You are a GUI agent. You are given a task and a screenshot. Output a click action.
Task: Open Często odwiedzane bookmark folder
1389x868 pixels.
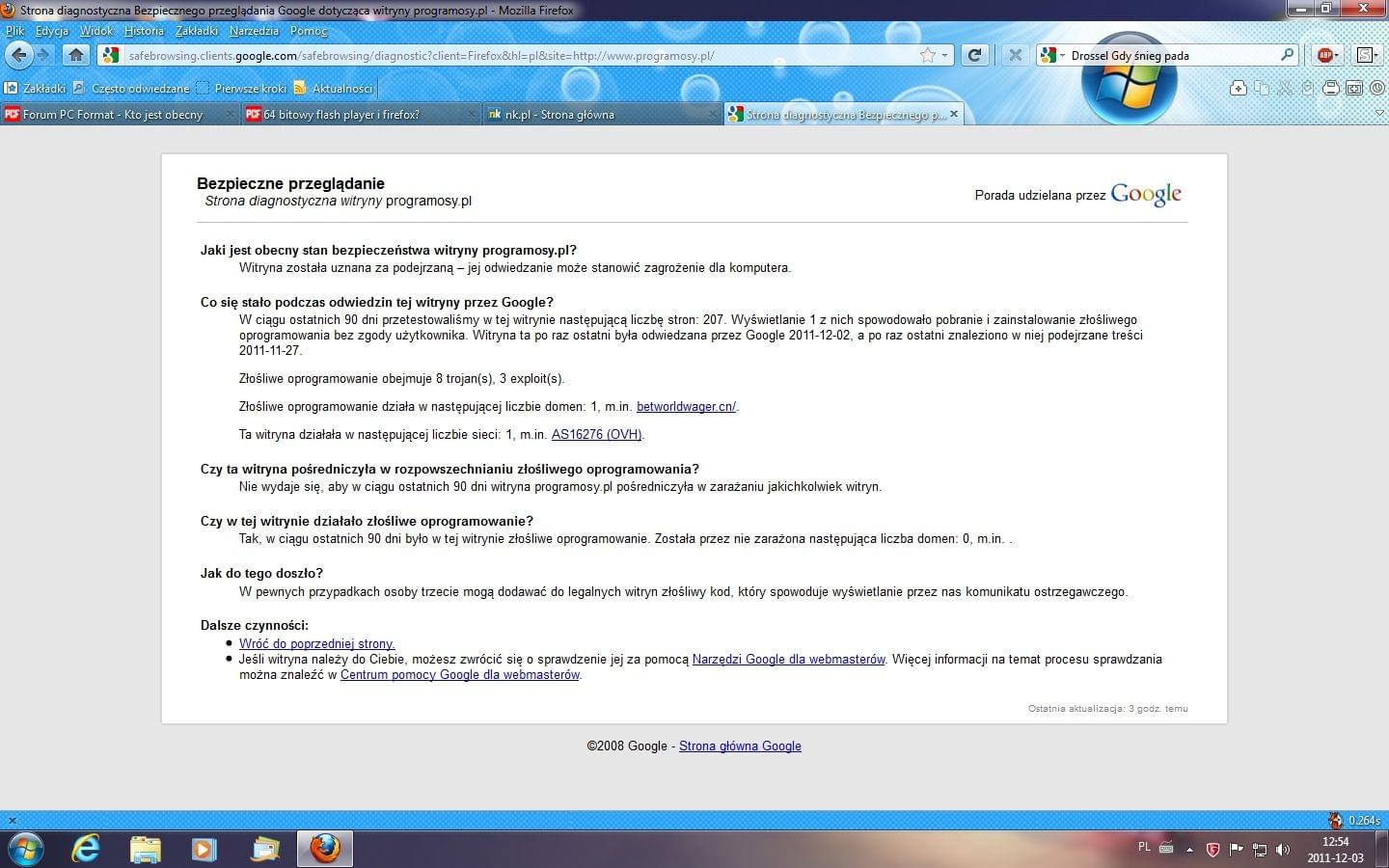pyautogui.click(x=132, y=88)
